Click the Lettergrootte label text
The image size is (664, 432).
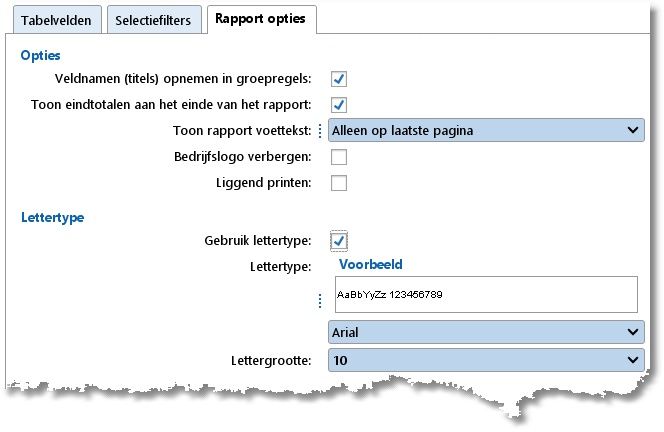(x=266, y=360)
